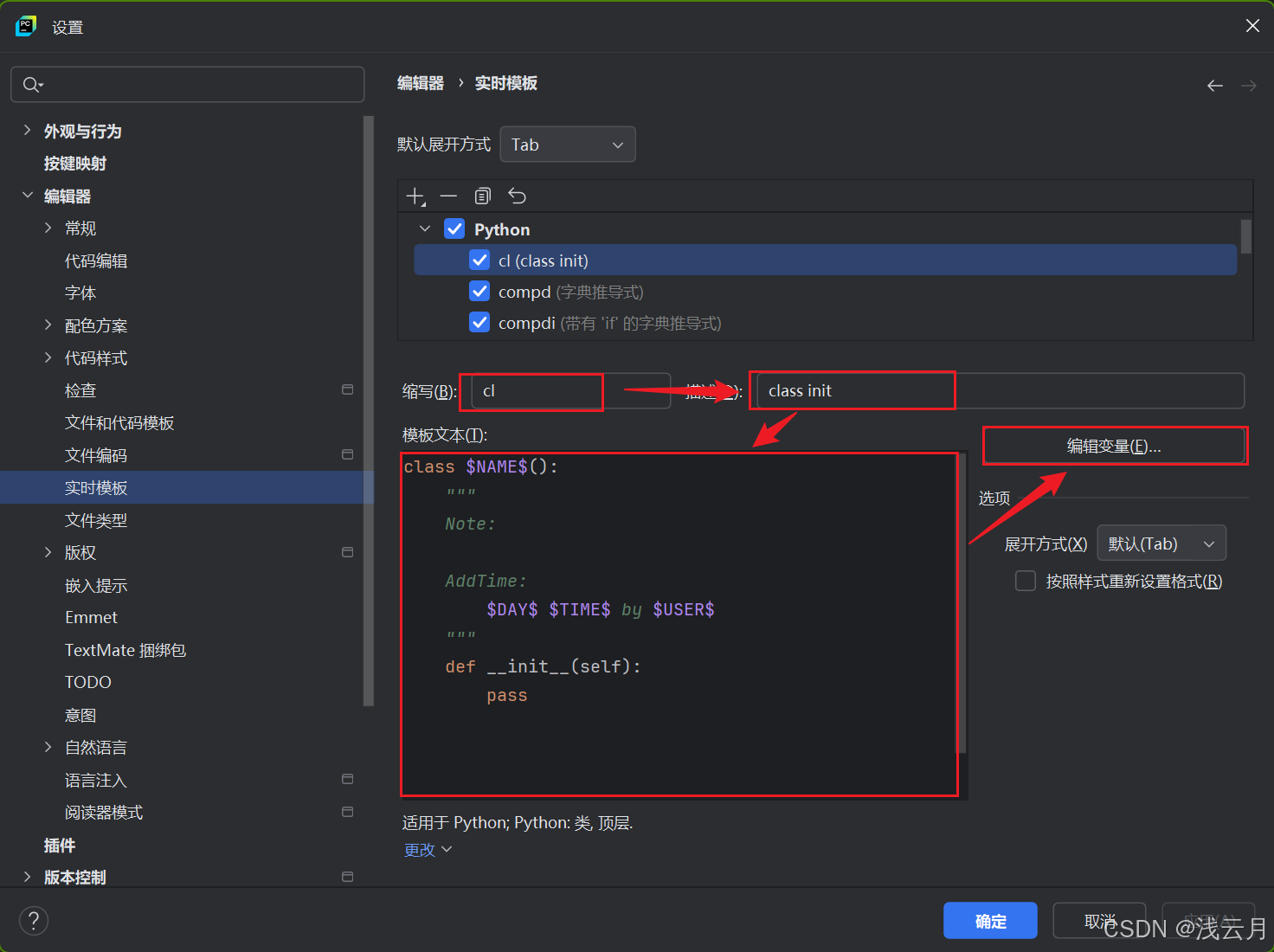Click the back navigation arrow
Image resolution: width=1274 pixels, height=952 pixels.
coord(1215,86)
